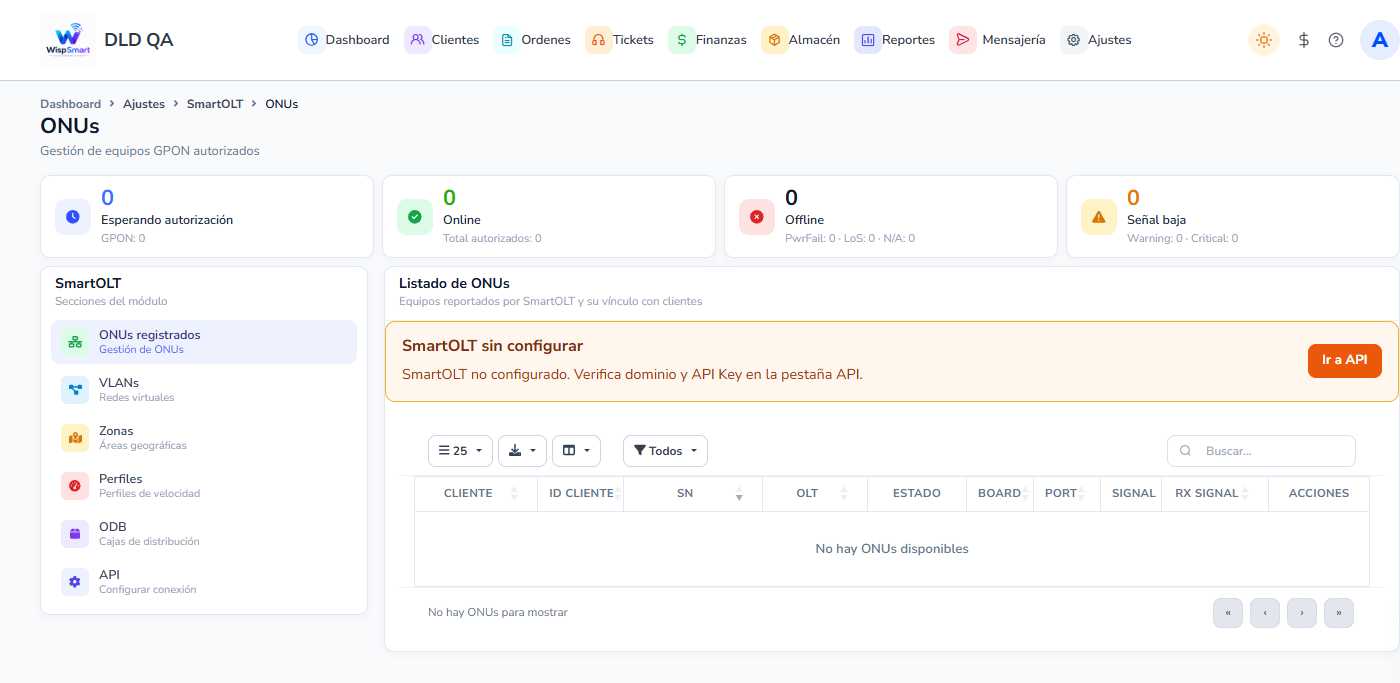The height and width of the screenshot is (683, 1400).
Task: Click the Buscar search field
Action: point(1261,451)
